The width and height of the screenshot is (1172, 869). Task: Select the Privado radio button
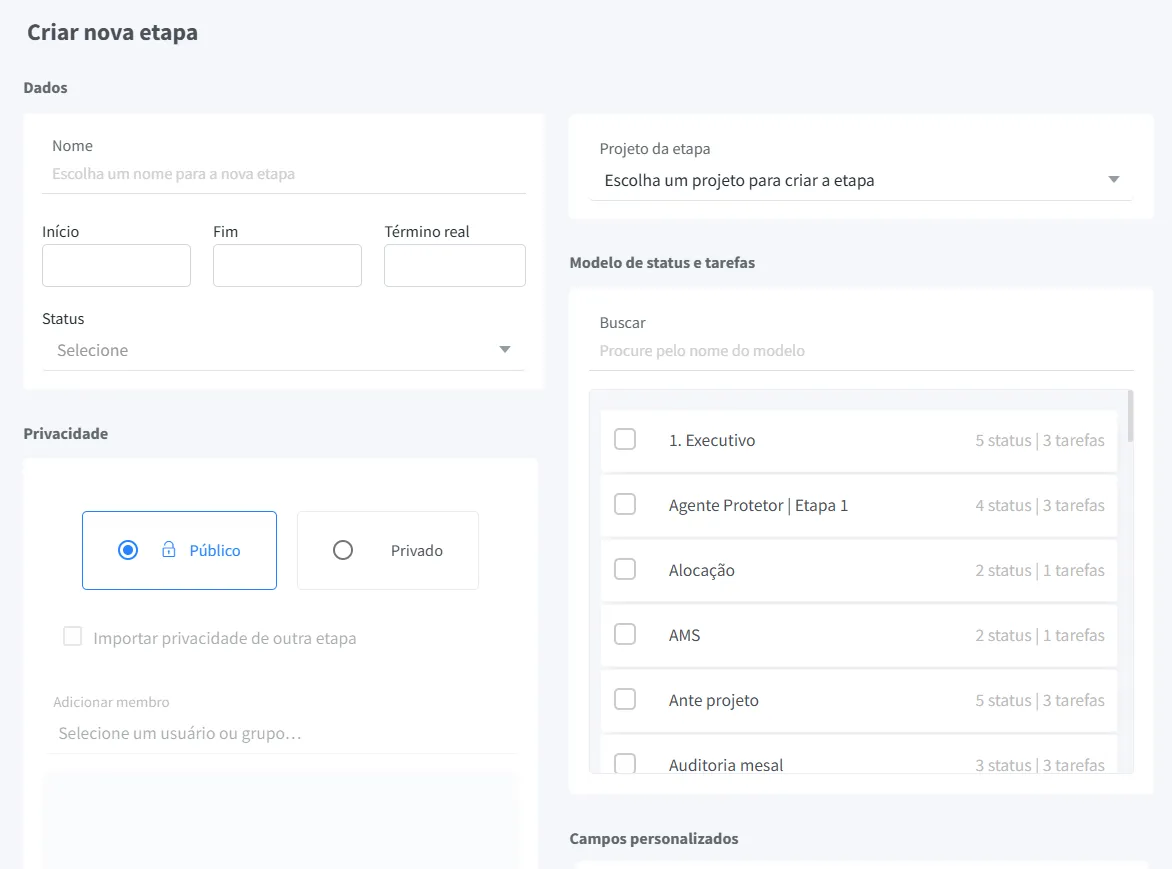[343, 551]
